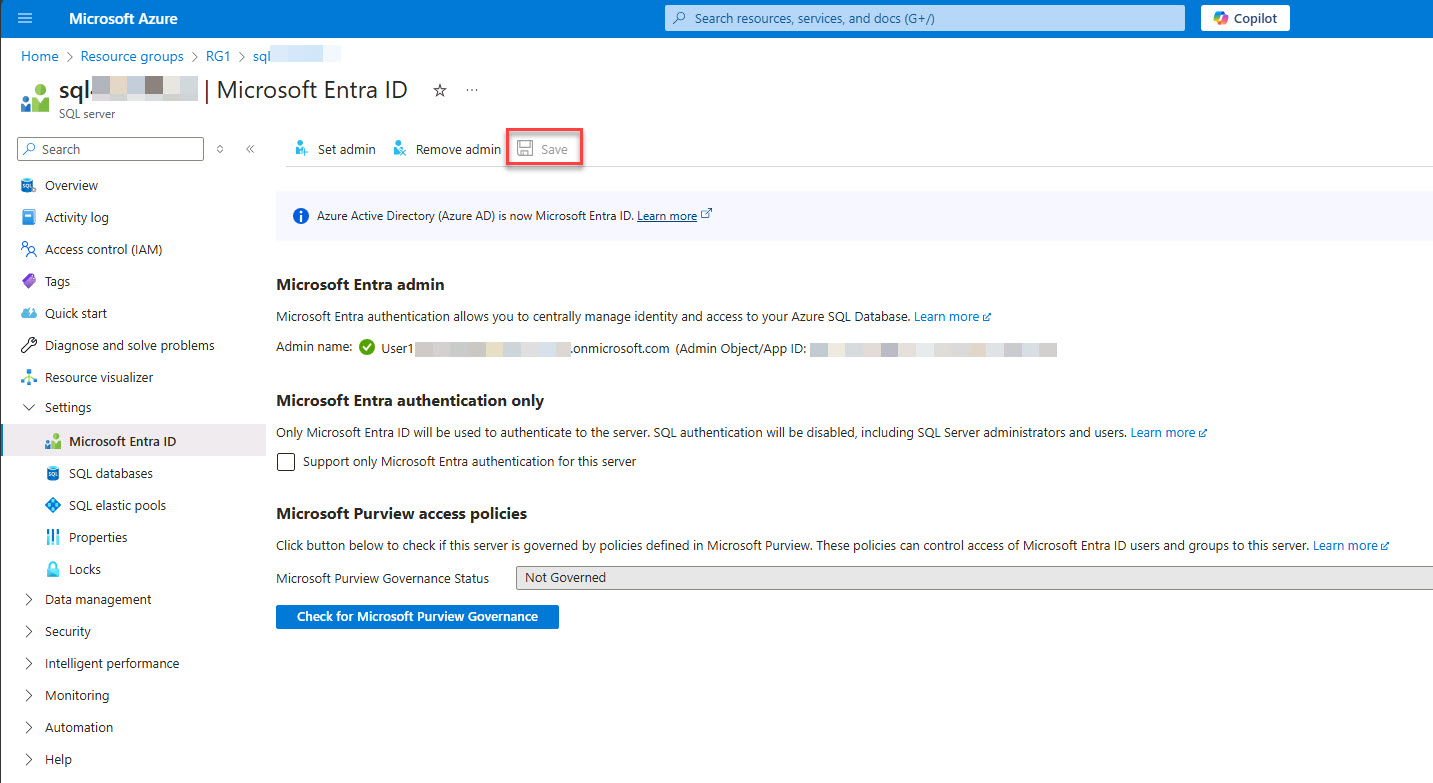Click the top search resources input field
This screenshot has width=1433, height=783.
point(925,18)
